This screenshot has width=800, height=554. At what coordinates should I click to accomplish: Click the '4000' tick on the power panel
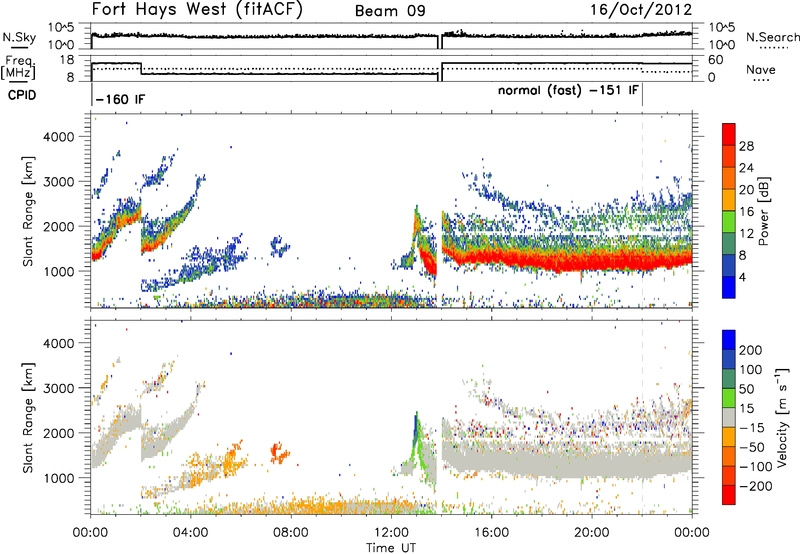pyautogui.click(x=58, y=137)
